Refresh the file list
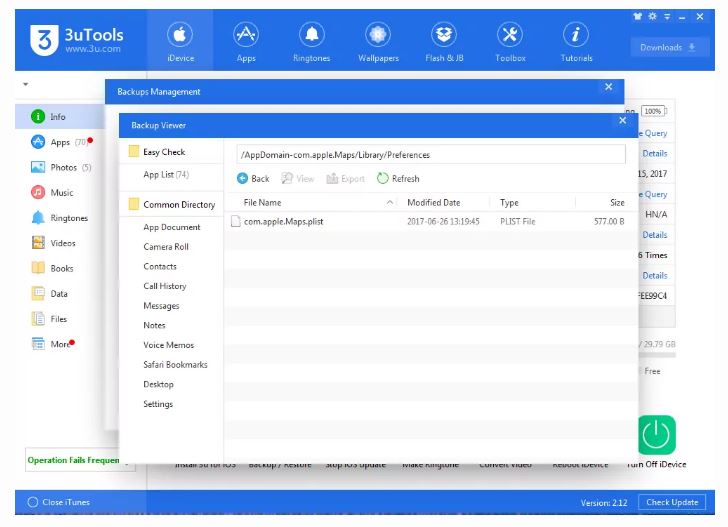Viewport: 728px width, 527px height. coord(398,178)
